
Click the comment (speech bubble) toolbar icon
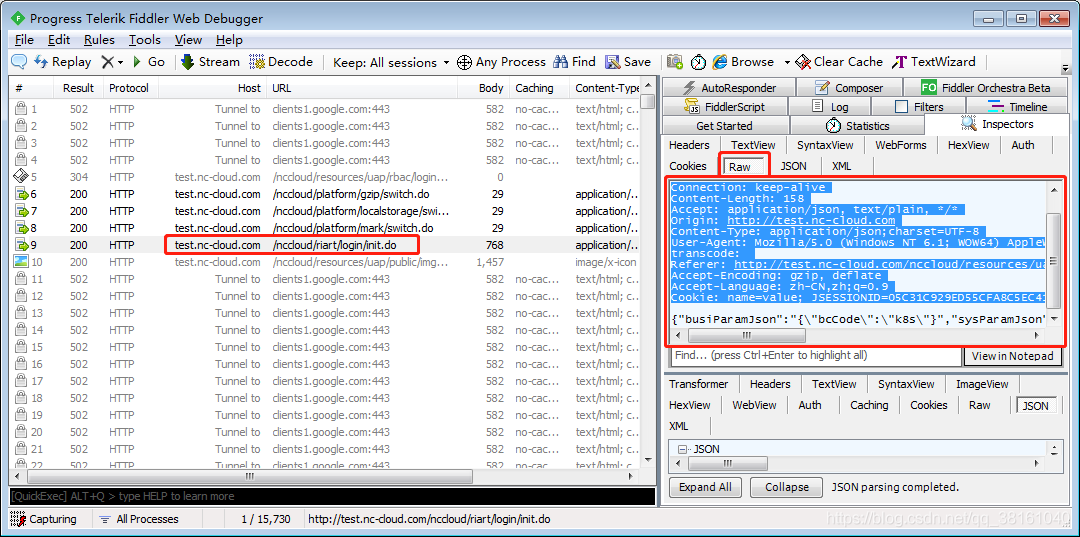pos(19,62)
